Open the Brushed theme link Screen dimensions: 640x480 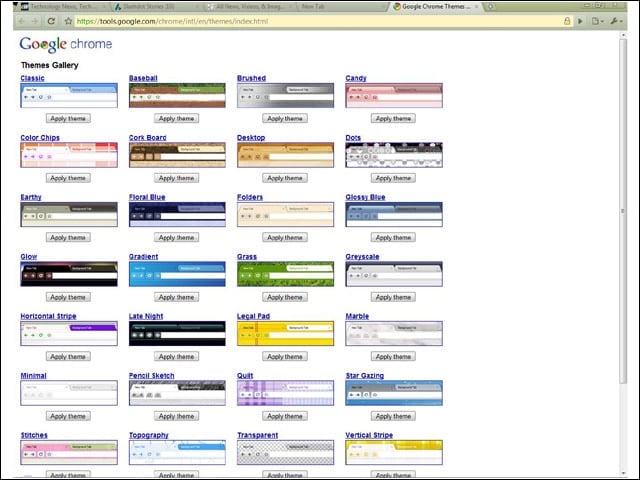[x=251, y=78]
